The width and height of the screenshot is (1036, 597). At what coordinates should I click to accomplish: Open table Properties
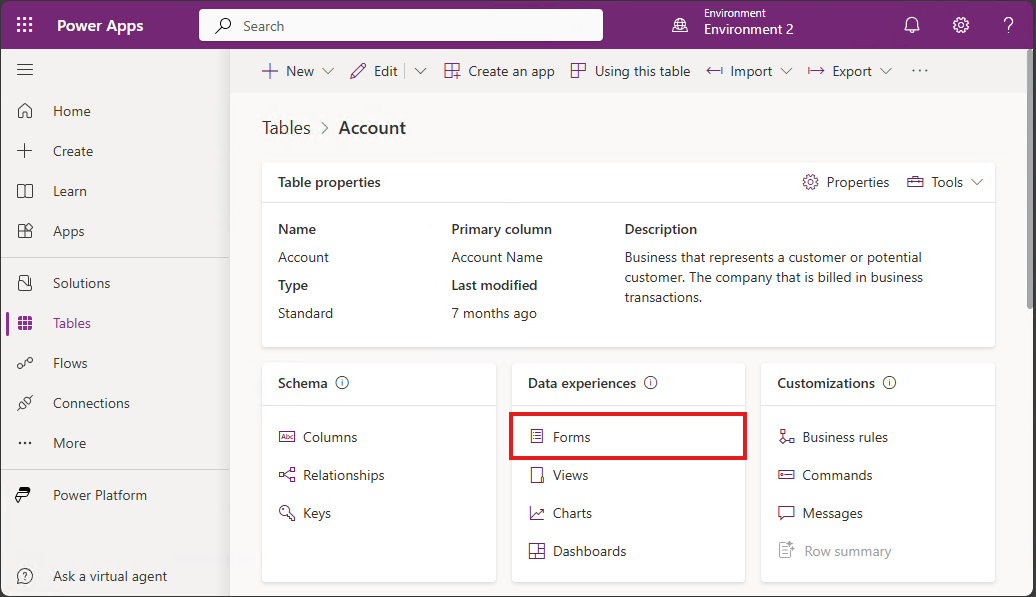[x=846, y=182]
